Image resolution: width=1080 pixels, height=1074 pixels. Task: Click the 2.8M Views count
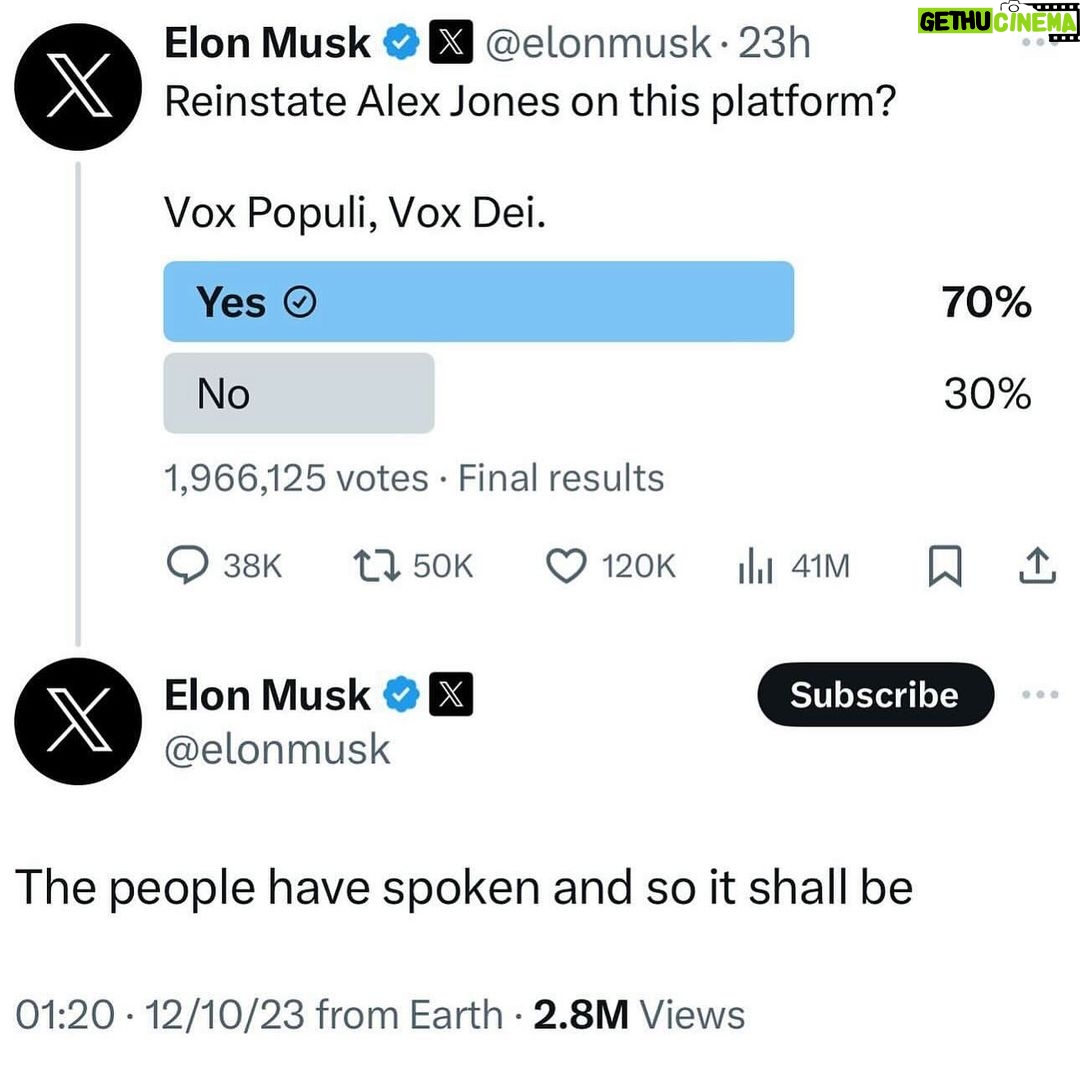click(x=639, y=1015)
